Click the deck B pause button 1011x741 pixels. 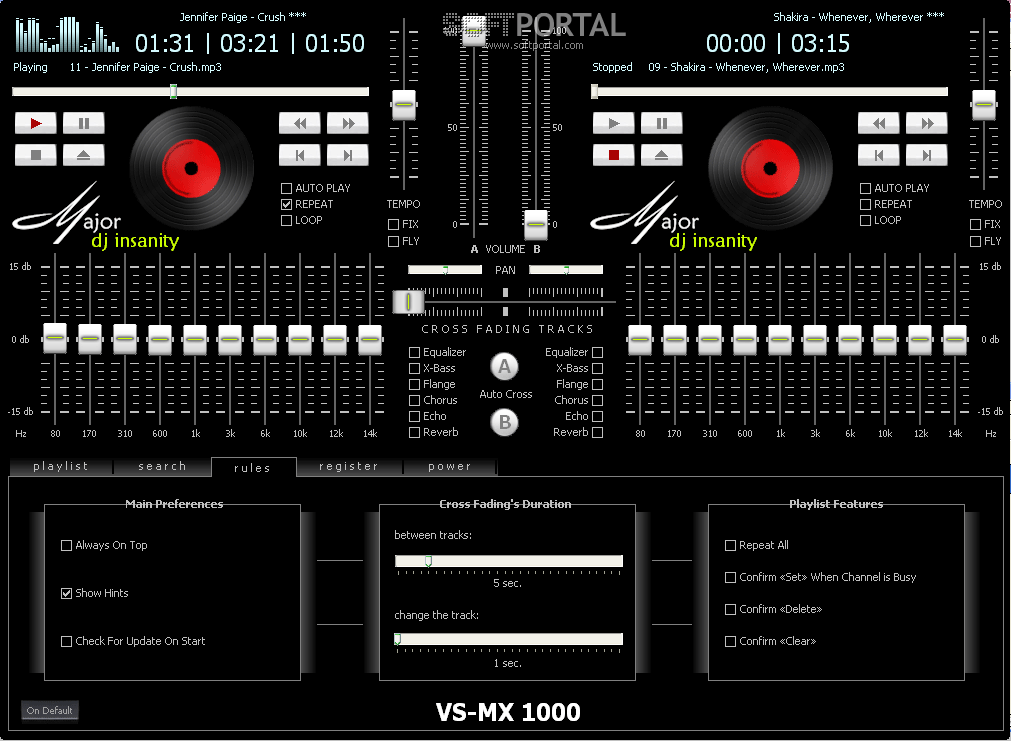point(662,123)
